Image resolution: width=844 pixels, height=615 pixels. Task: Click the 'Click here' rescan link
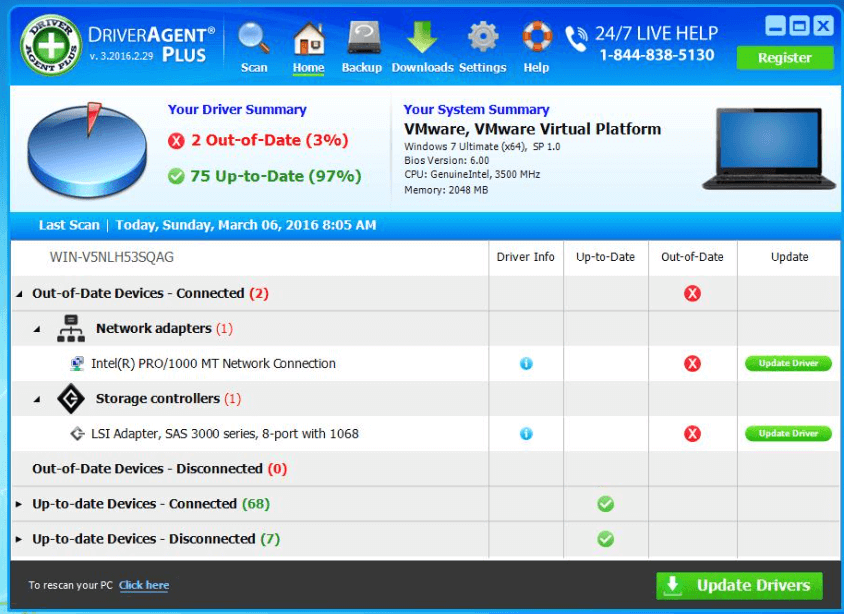point(144,585)
